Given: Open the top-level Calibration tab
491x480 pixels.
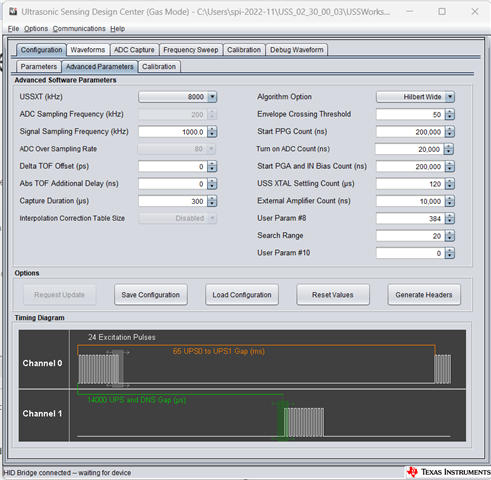Looking at the screenshot, I should pyautogui.click(x=244, y=50).
